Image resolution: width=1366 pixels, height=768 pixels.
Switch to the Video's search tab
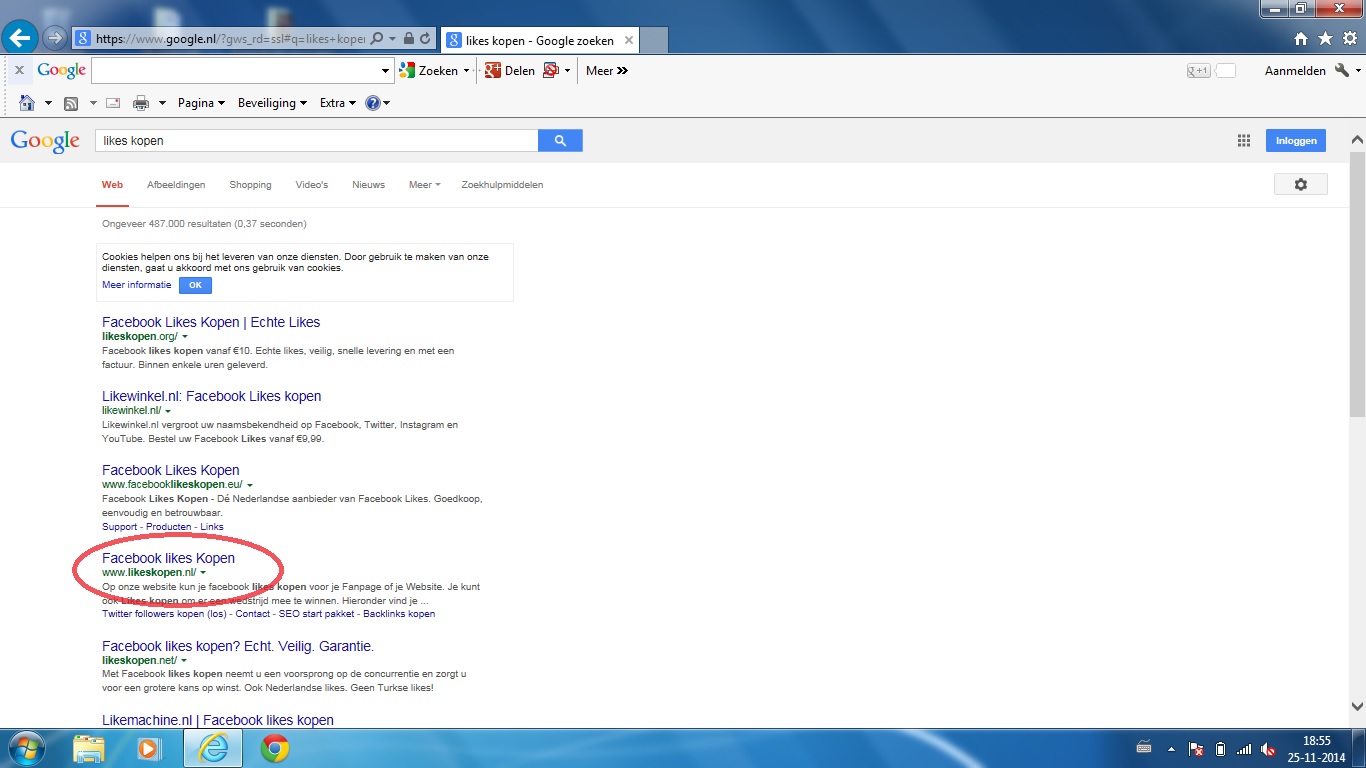point(312,185)
